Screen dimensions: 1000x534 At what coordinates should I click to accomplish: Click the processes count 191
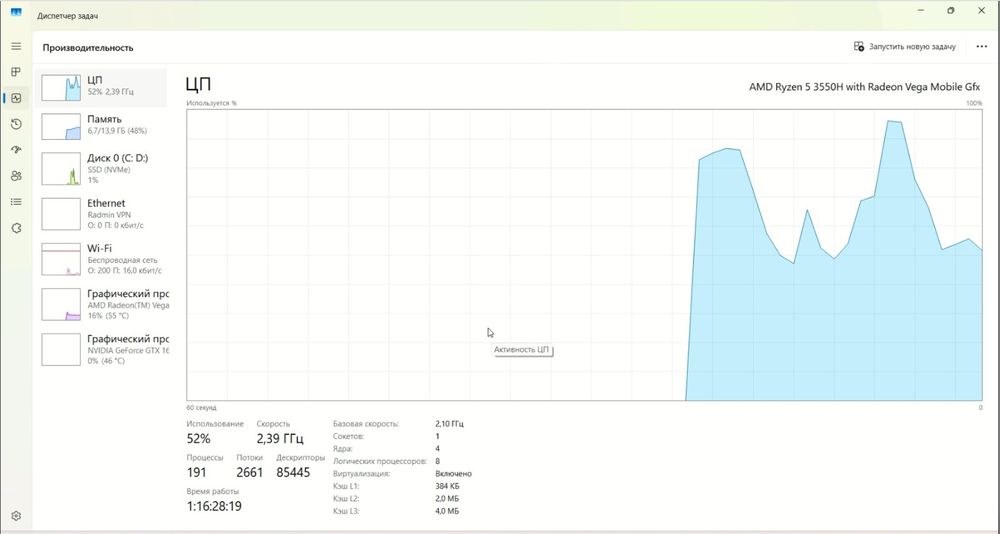tap(196, 473)
